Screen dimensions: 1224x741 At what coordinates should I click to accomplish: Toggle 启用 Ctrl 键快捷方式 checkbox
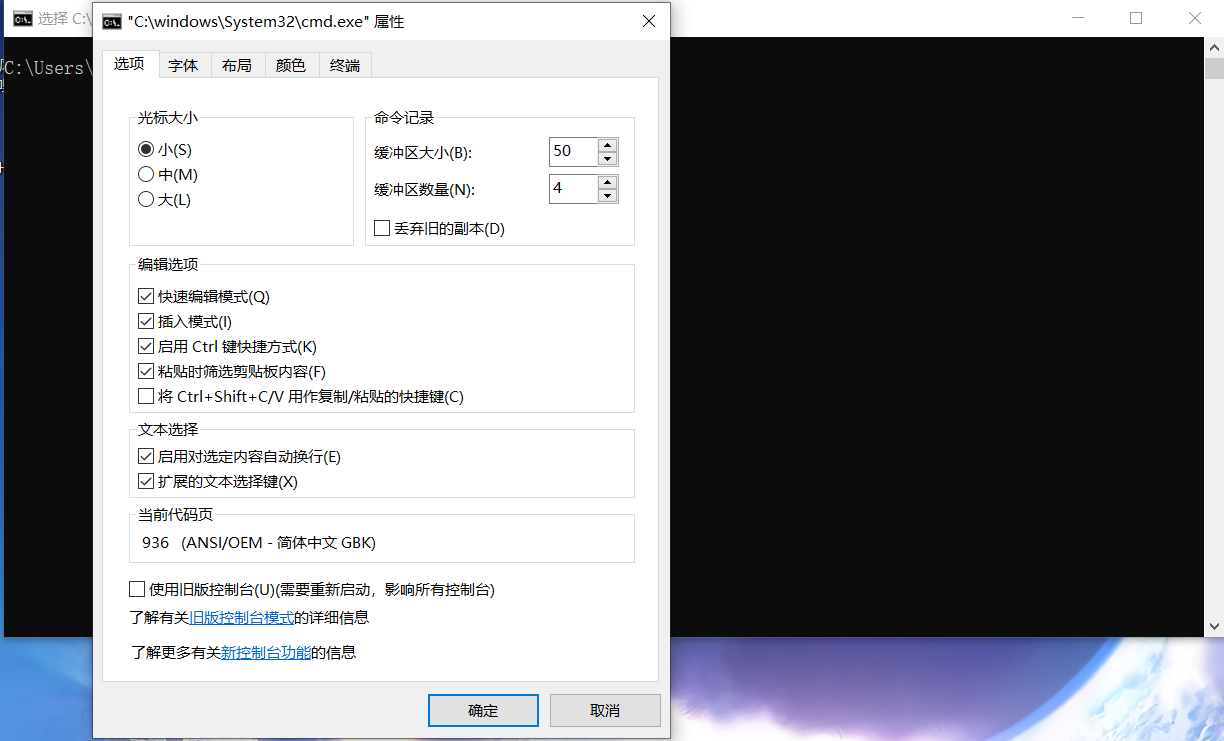pyautogui.click(x=147, y=347)
